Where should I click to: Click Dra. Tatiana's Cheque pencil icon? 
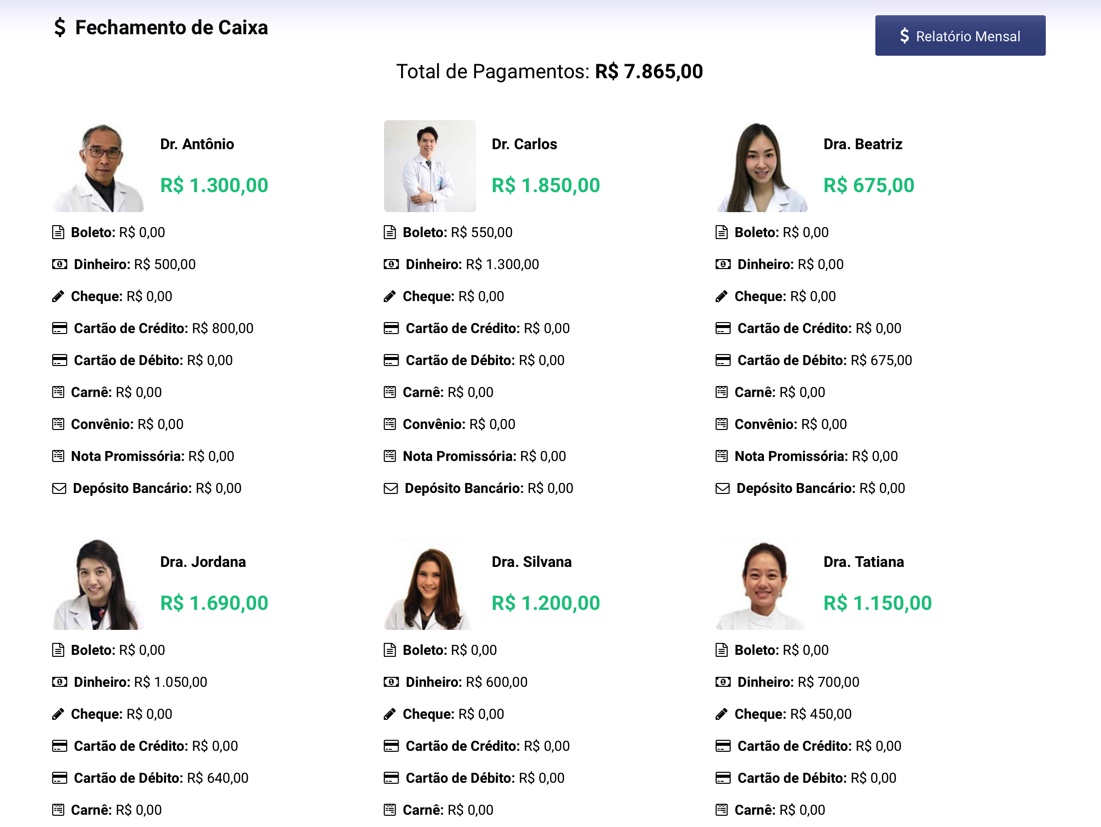click(721, 714)
